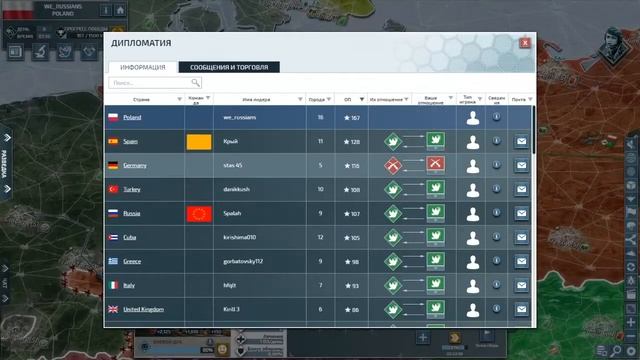Click the magnifier icon in the search field
This screenshot has width=640, height=360.
(196, 83)
